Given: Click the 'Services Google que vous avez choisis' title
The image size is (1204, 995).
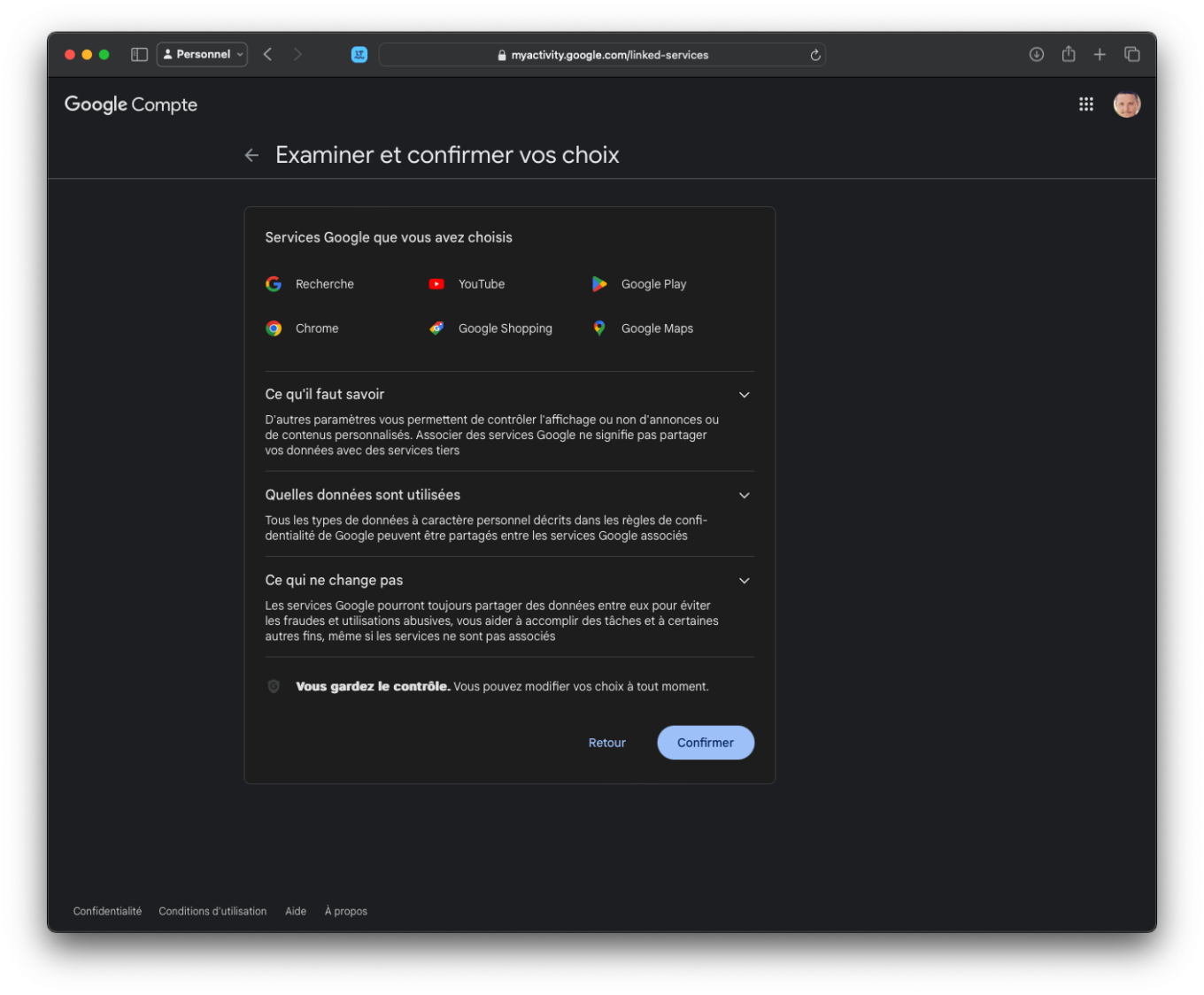Looking at the screenshot, I should point(389,237).
